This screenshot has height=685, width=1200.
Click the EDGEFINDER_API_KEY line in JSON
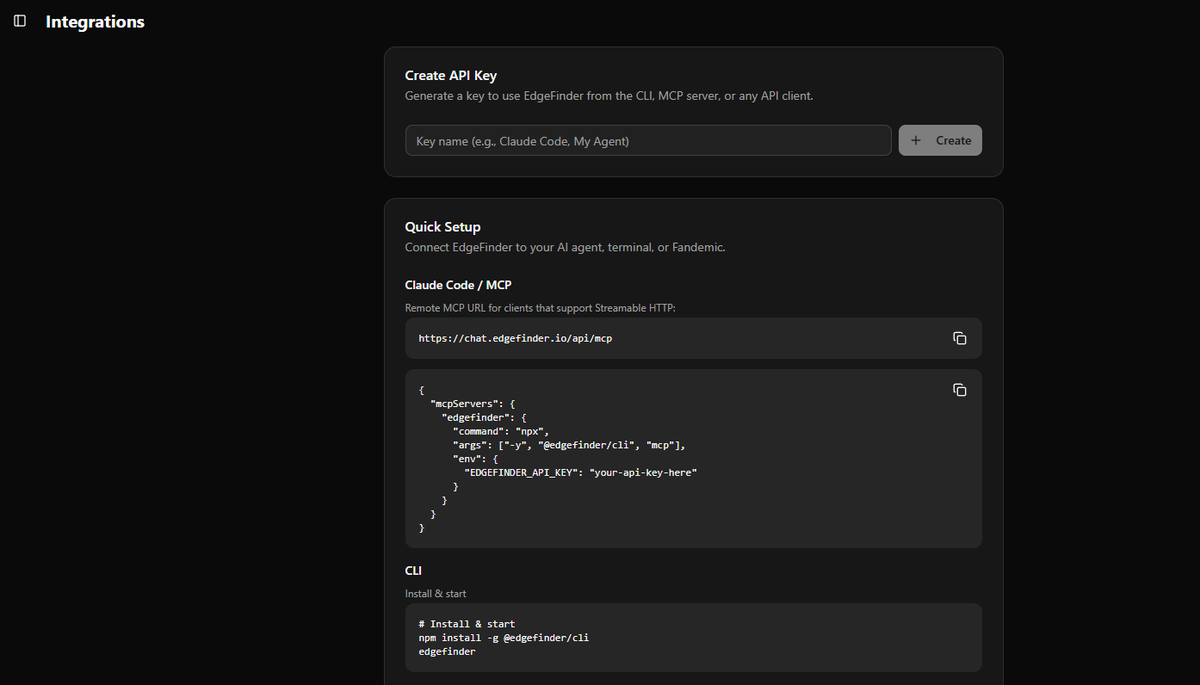point(580,472)
